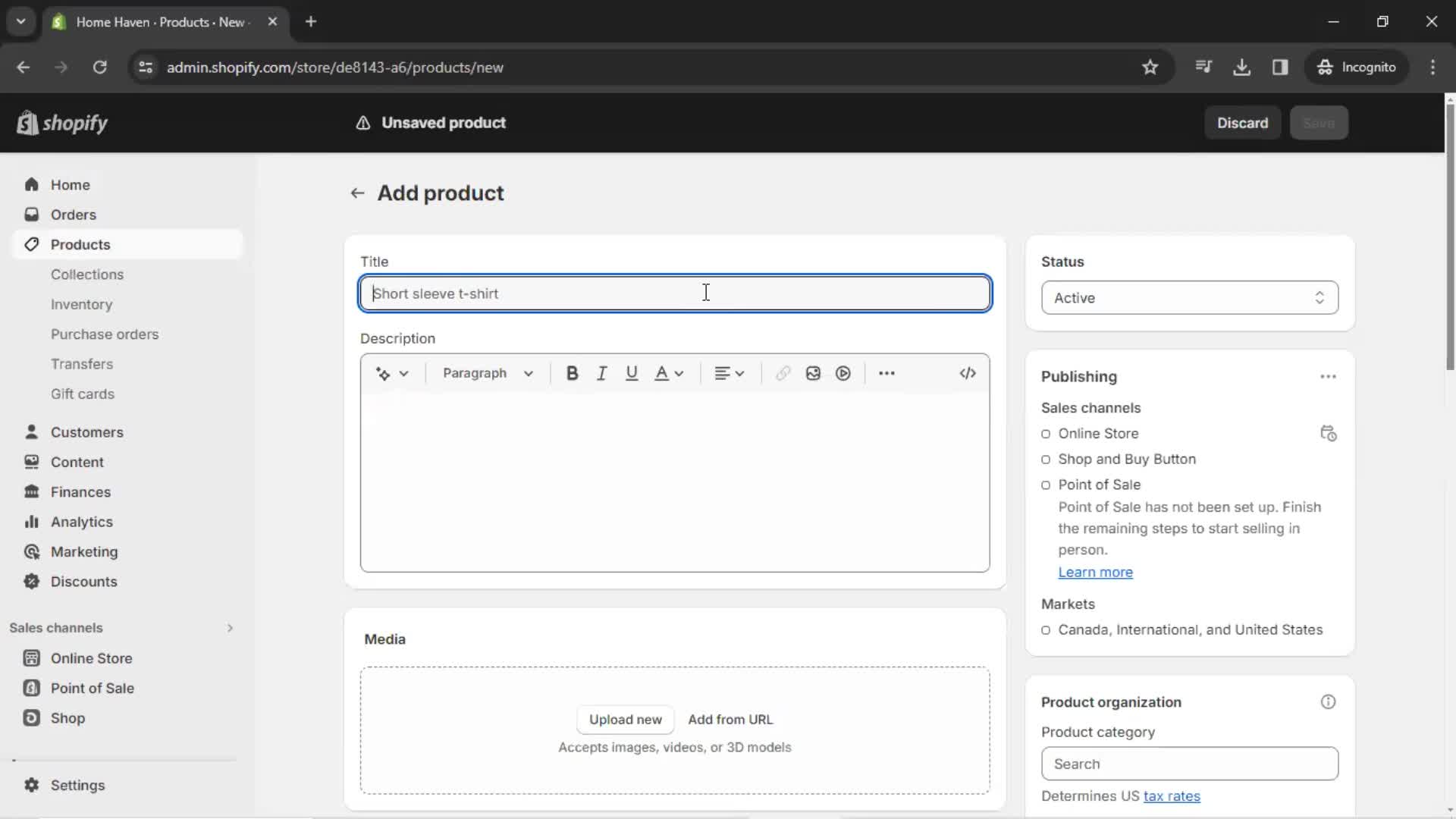This screenshot has width=1456, height=819.
Task: Click the Underline formatting icon
Action: click(x=632, y=373)
